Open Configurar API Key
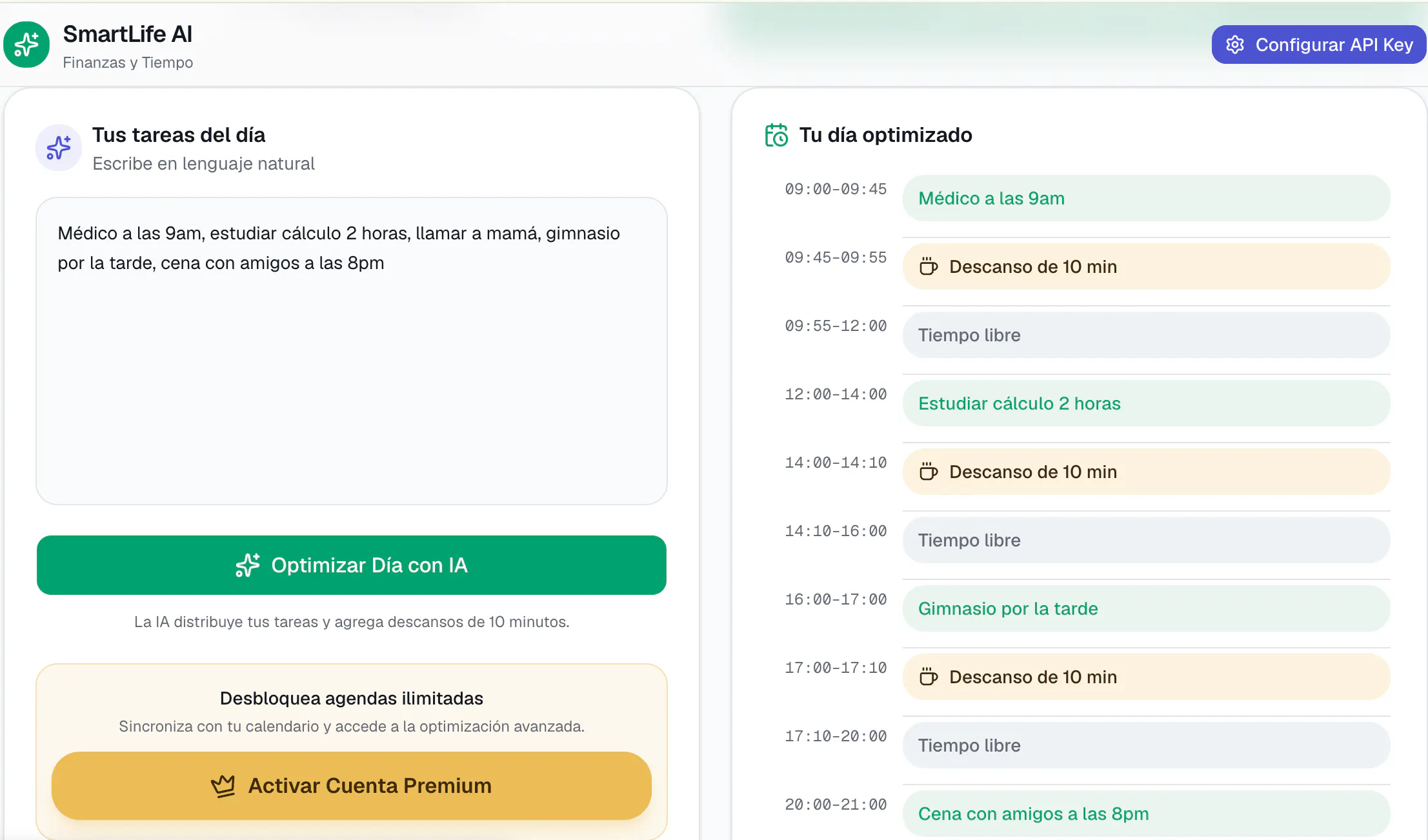 coord(1319,45)
